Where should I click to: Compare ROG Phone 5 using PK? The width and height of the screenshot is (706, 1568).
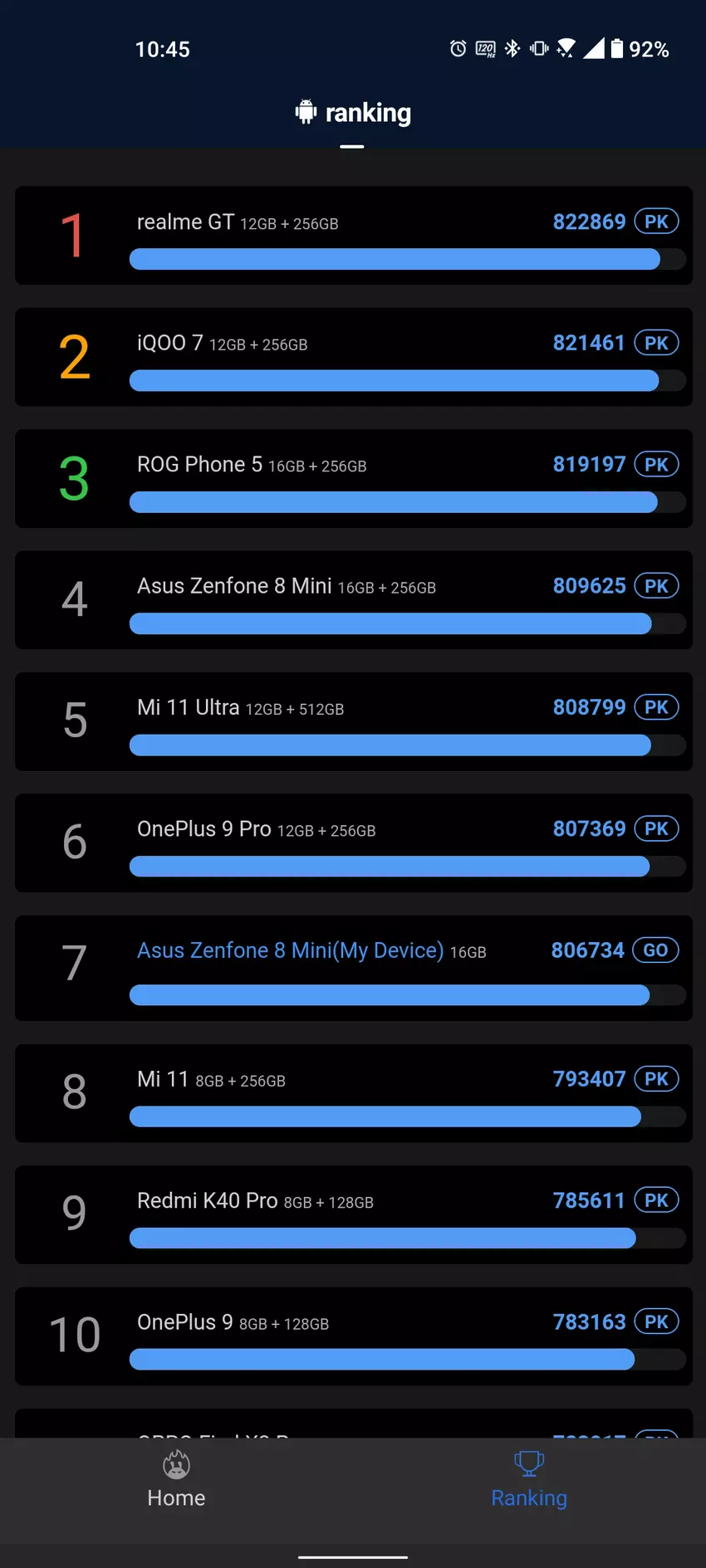656,465
